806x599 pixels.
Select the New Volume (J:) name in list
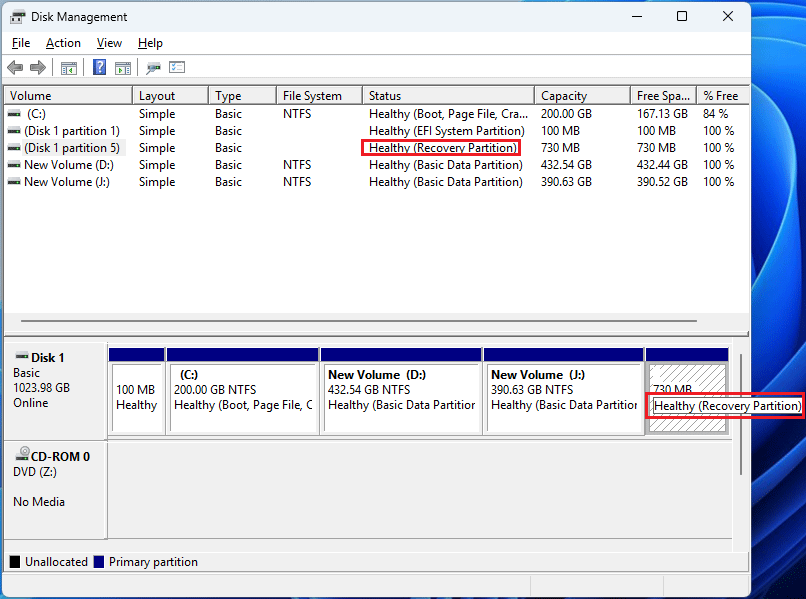pos(67,181)
